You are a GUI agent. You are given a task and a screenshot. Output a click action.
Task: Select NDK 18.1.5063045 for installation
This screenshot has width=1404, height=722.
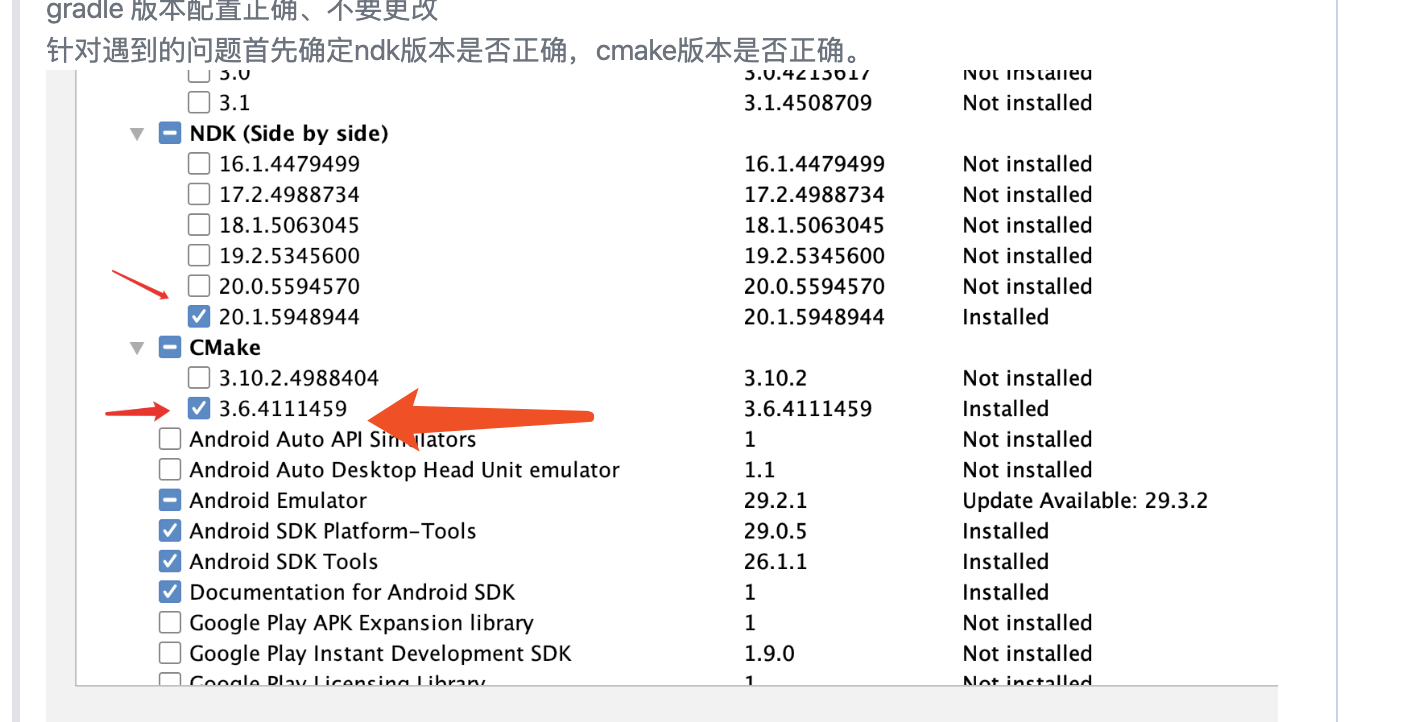tap(198, 224)
